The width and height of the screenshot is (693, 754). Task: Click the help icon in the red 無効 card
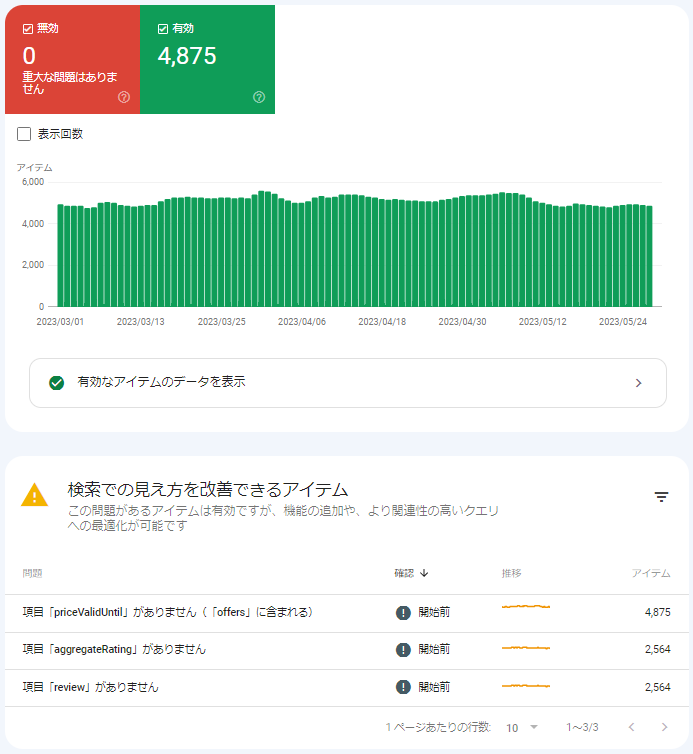click(x=124, y=97)
